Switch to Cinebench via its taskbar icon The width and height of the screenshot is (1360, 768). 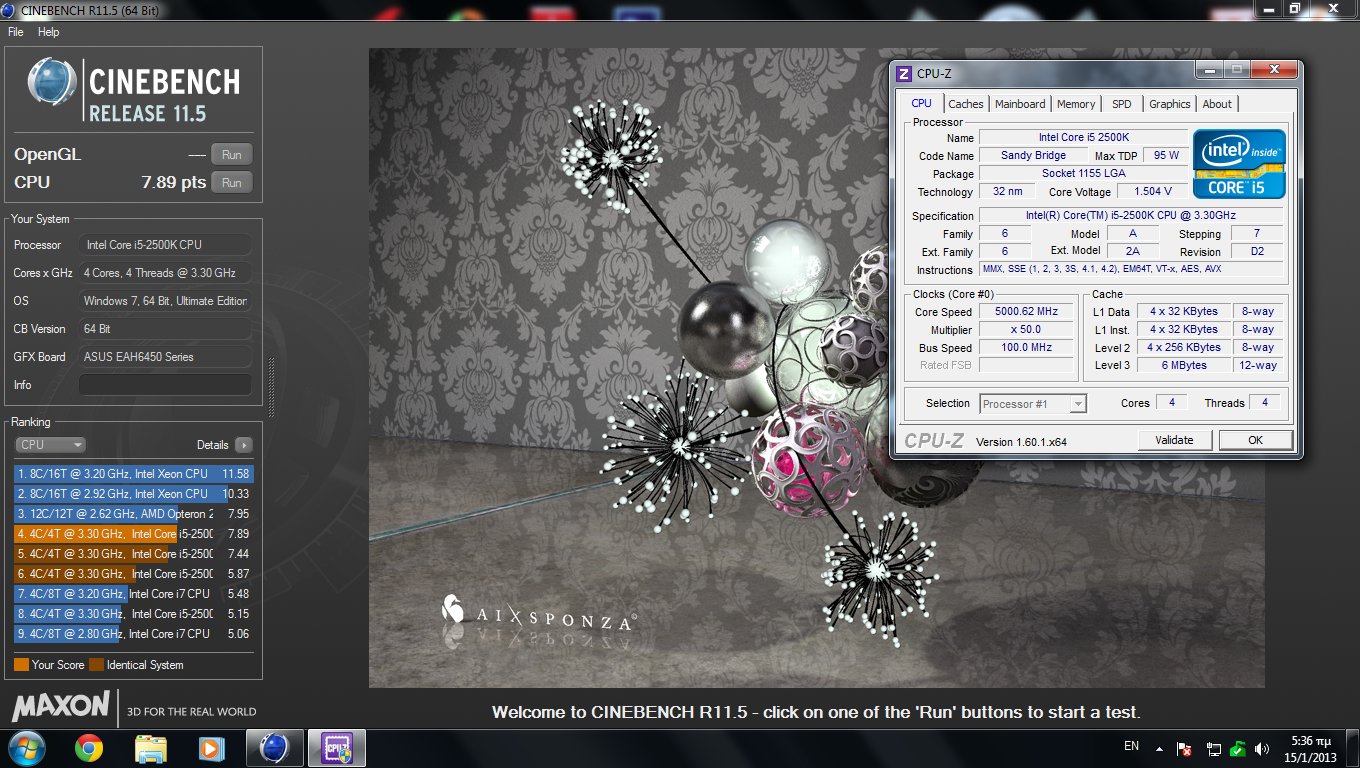273,747
